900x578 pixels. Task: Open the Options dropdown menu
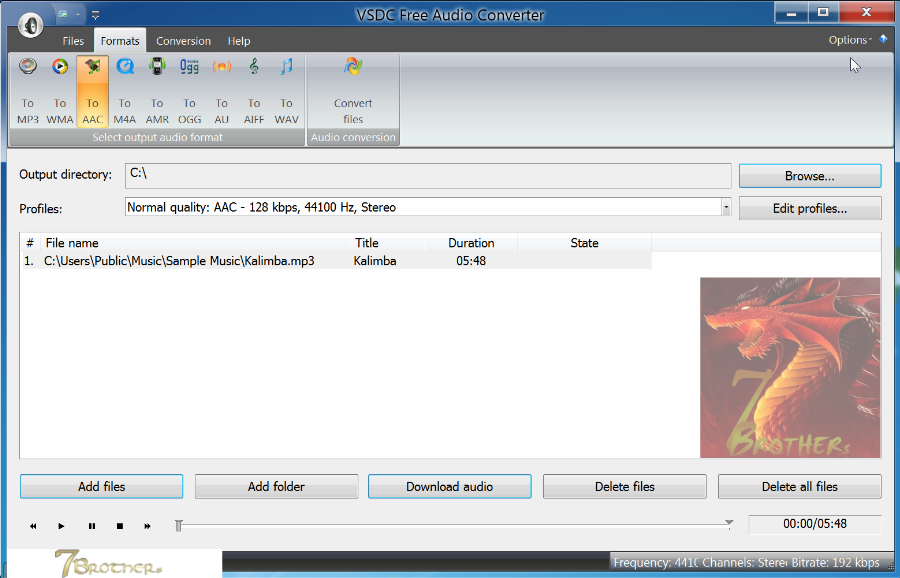849,40
